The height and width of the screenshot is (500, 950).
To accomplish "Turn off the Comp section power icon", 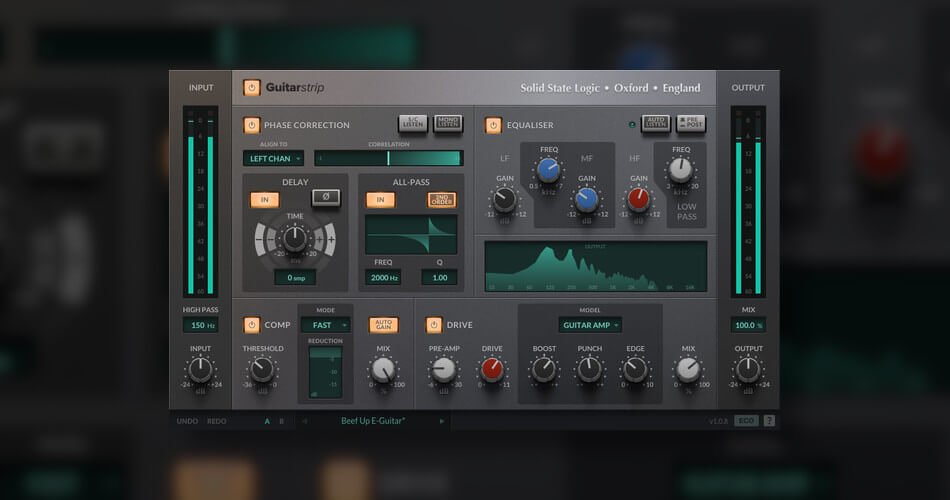I will [251, 324].
